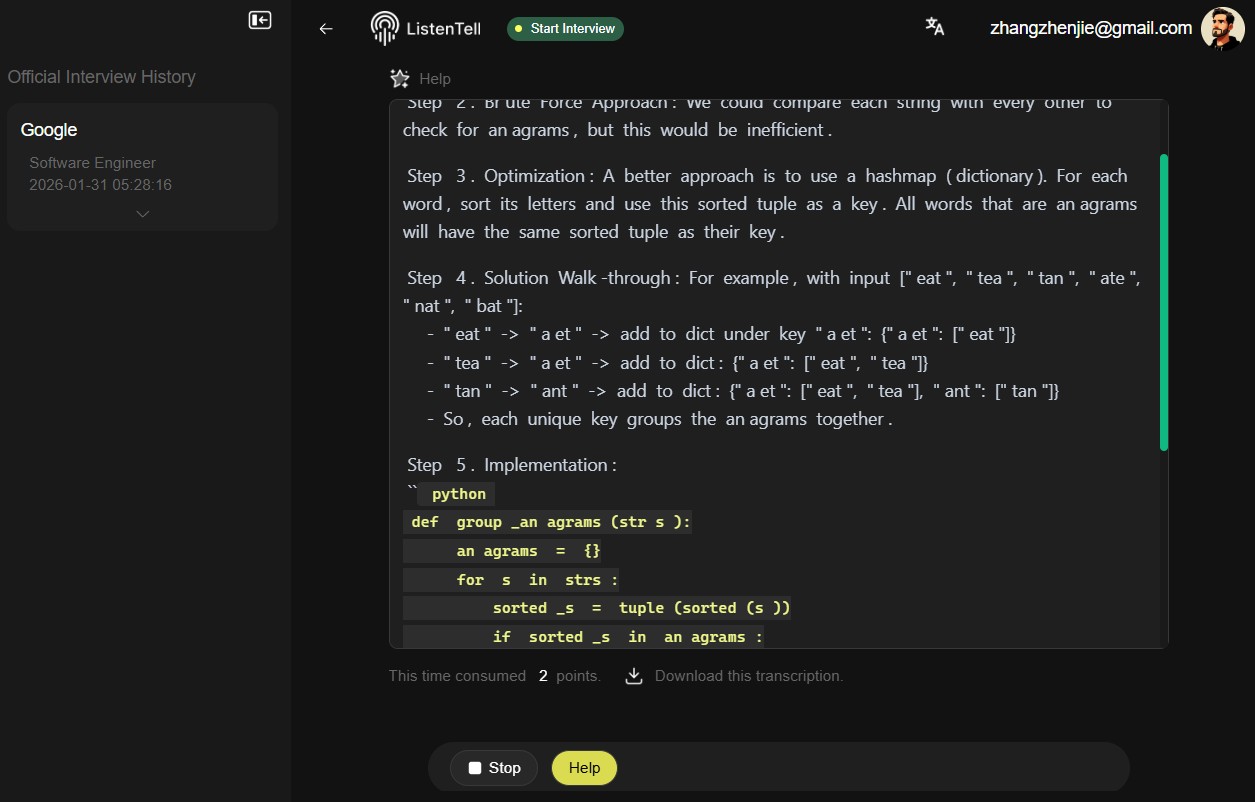Screen dimensions: 1255x802
Task: Click the 'Step 3. Optimization' paragraph
Action: point(770,204)
